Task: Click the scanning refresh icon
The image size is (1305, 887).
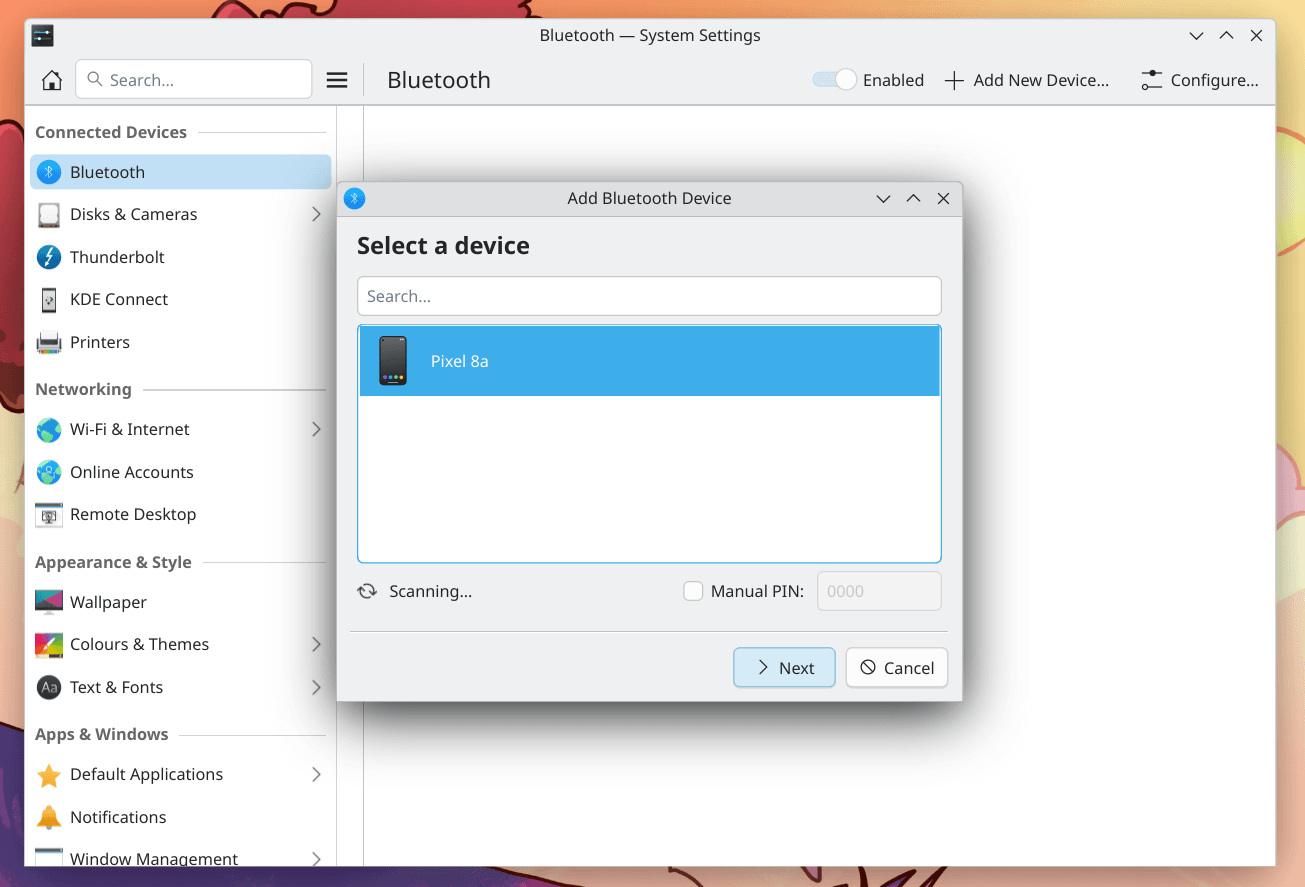Action: coord(367,591)
